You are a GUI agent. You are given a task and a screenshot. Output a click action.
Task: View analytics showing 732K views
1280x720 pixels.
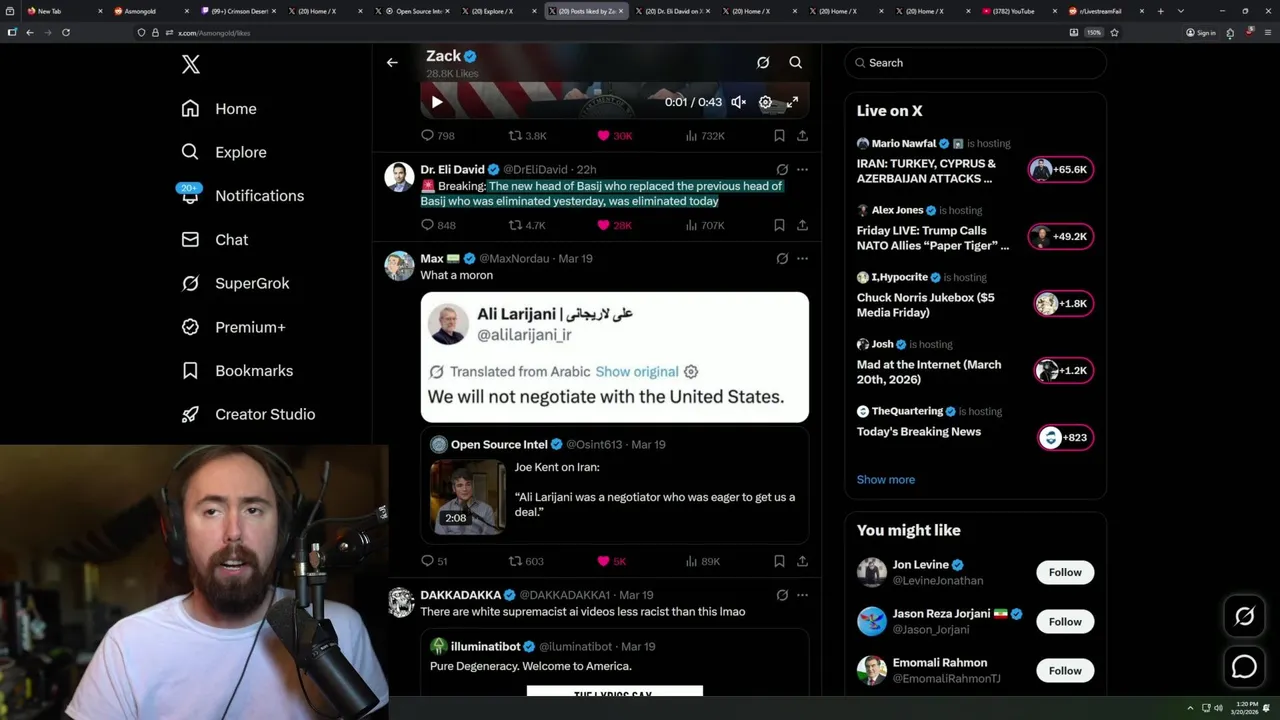tap(704, 136)
